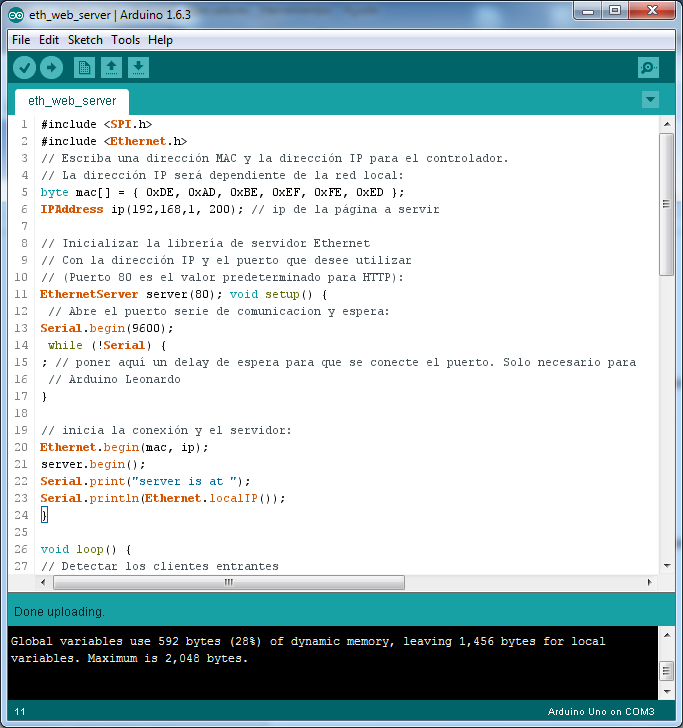
Task: Click the horizontal scroll left arrow
Action: click(43, 582)
